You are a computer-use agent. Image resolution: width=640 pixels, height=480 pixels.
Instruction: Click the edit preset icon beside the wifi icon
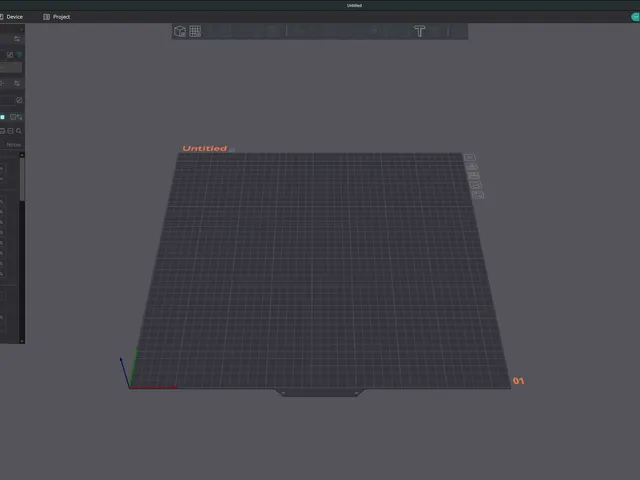(x=10, y=55)
